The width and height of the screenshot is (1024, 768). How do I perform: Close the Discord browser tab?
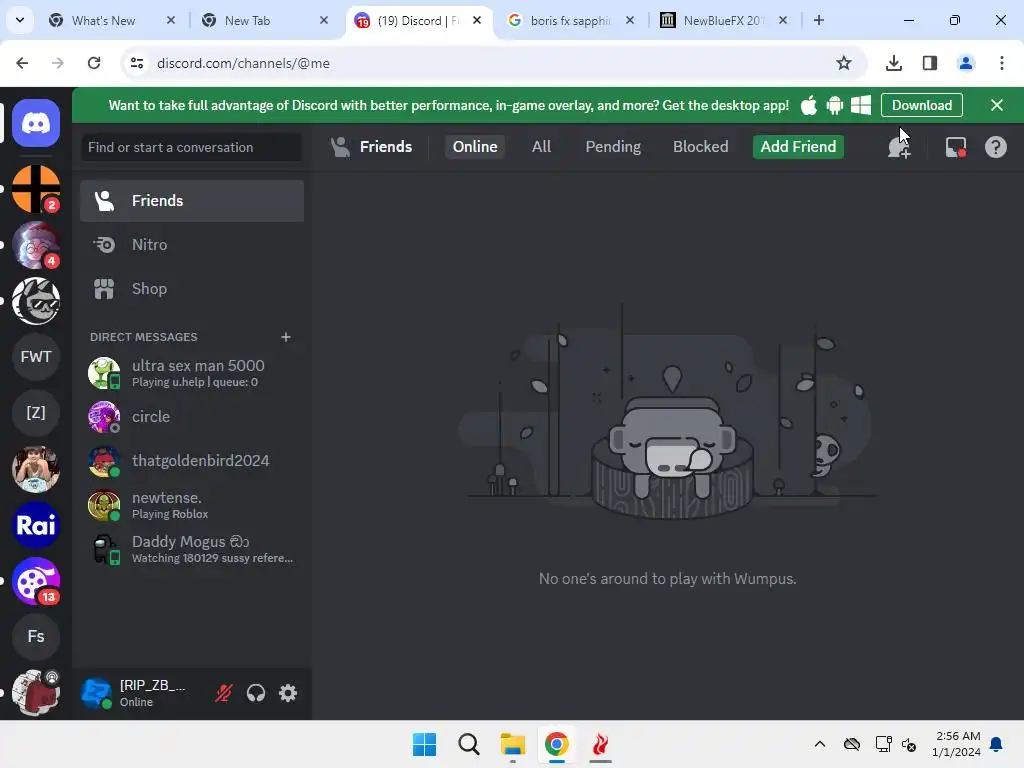tap(477, 20)
